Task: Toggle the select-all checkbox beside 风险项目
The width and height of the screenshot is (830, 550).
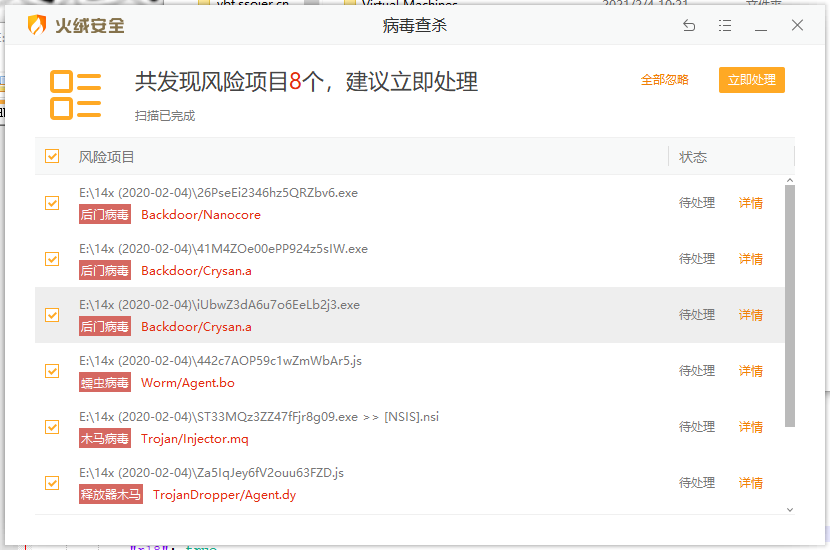Action: (52, 156)
